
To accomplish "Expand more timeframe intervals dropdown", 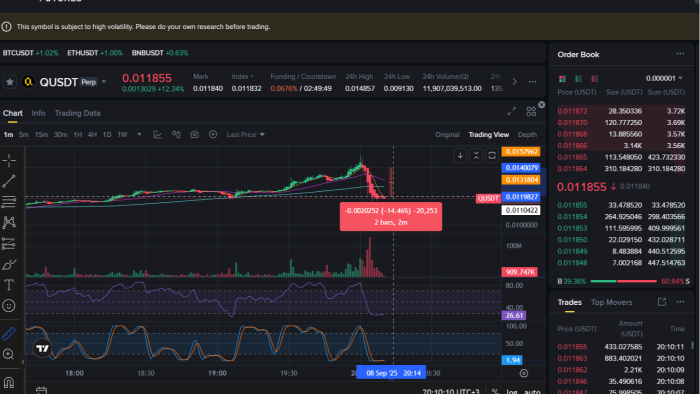I will pos(139,134).
